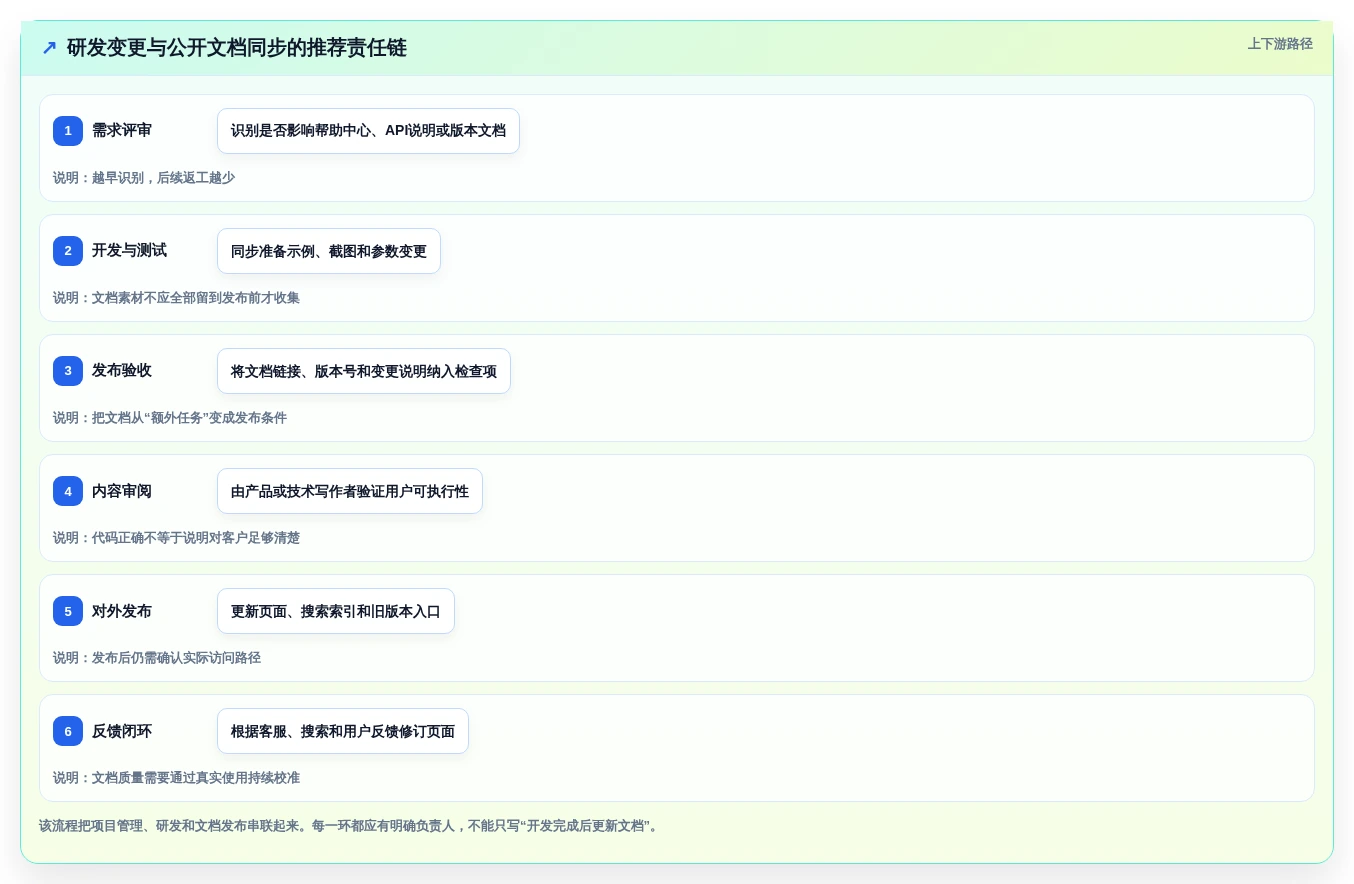1354x884 pixels.
Task: Click the 内容审阅 step name
Action: pyautogui.click(x=122, y=491)
